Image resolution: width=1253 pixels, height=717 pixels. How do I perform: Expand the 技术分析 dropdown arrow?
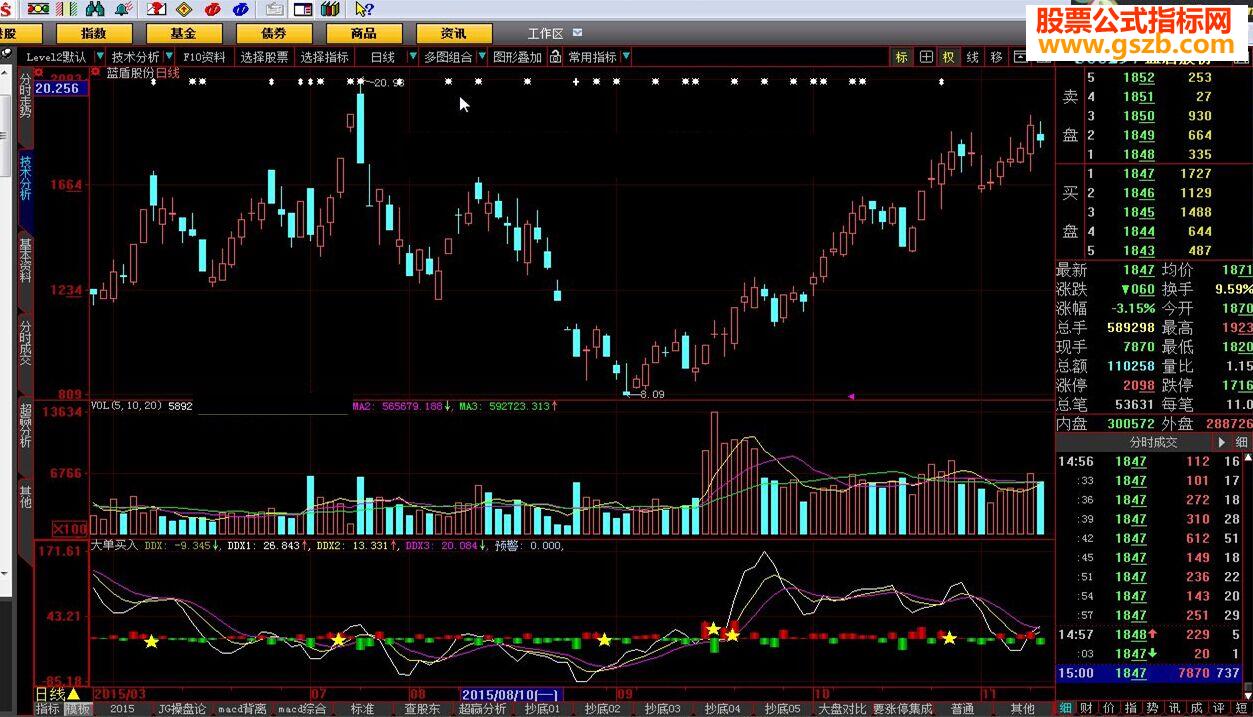(171, 57)
